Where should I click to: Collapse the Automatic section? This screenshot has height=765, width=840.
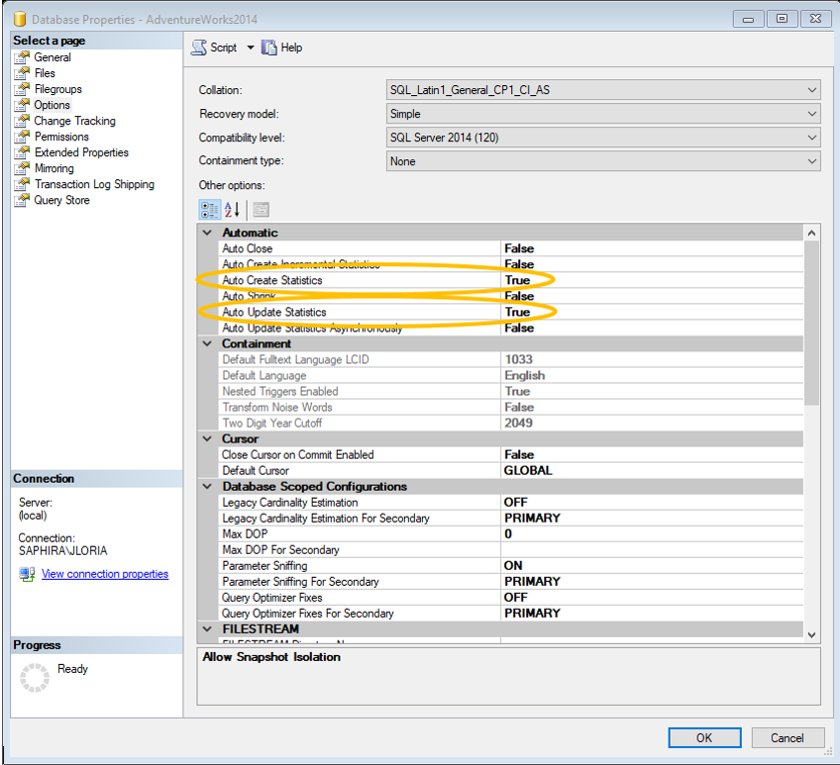click(x=207, y=232)
